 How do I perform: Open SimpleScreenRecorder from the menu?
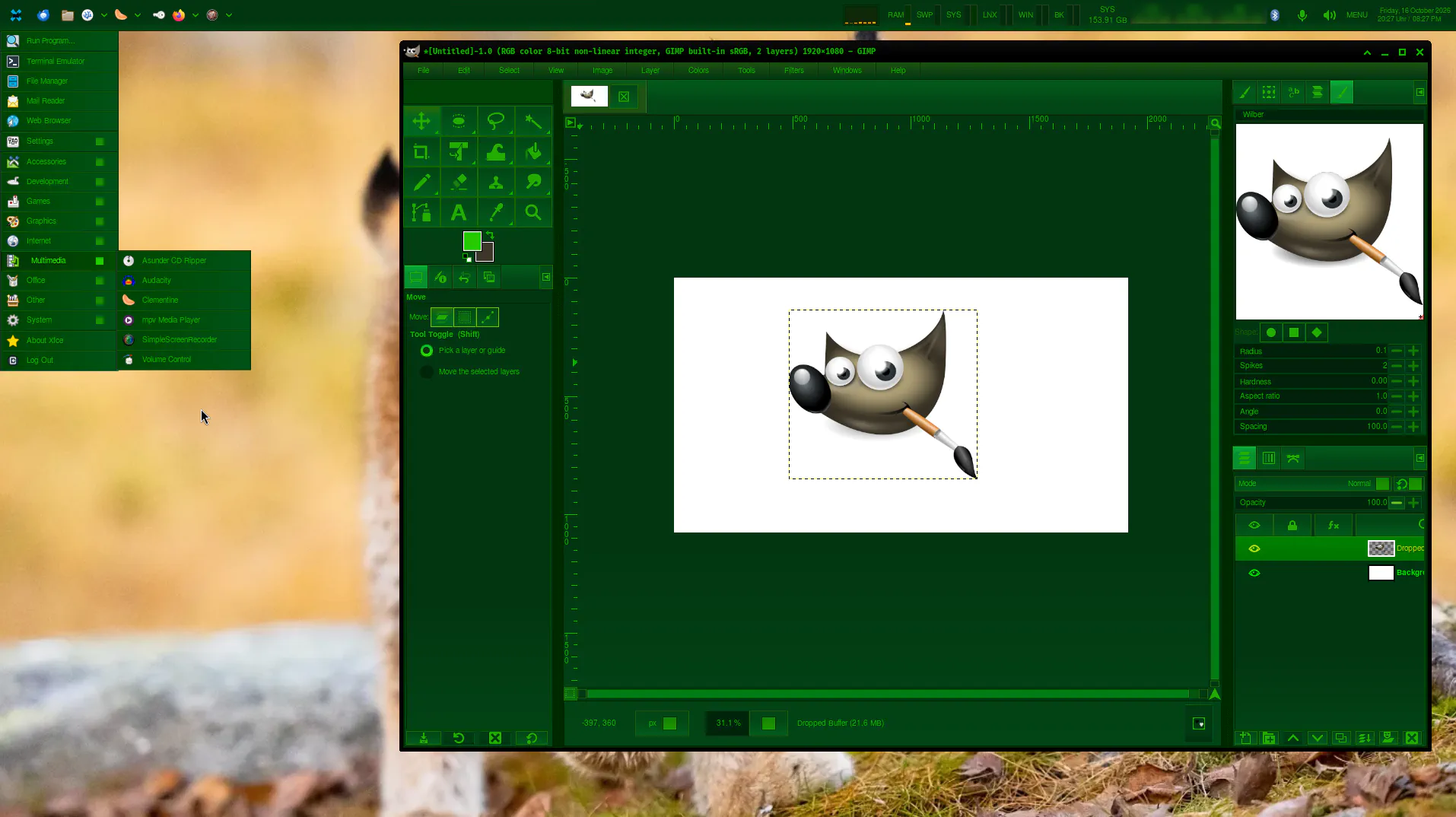click(185, 340)
